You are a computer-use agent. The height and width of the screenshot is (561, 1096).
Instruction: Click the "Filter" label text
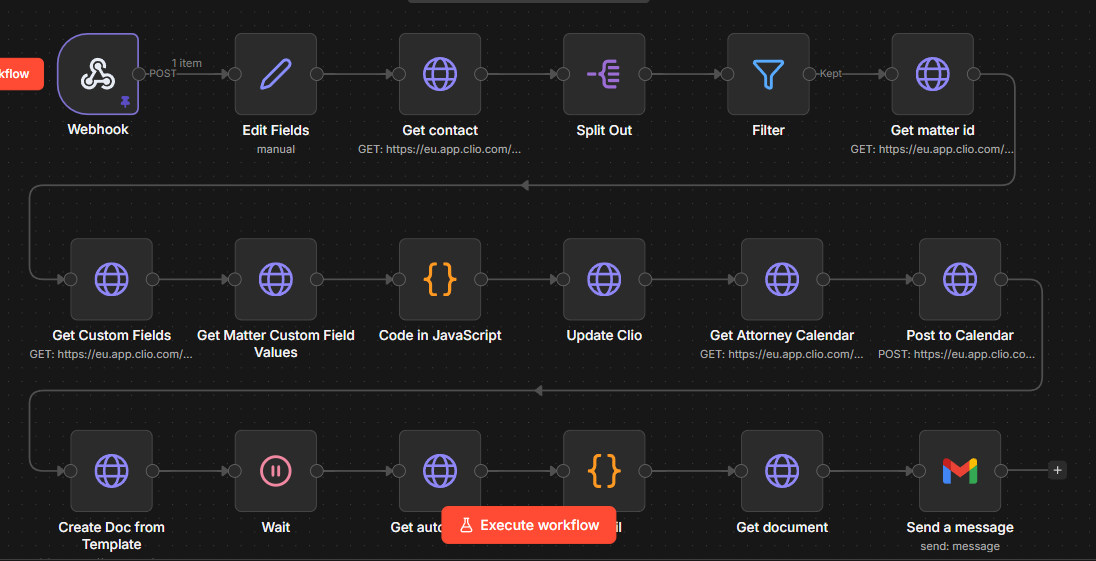coord(768,130)
